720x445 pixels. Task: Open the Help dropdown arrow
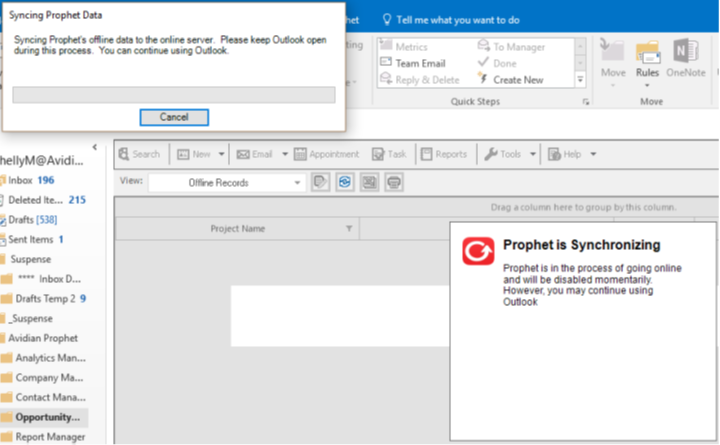pyautogui.click(x=593, y=154)
